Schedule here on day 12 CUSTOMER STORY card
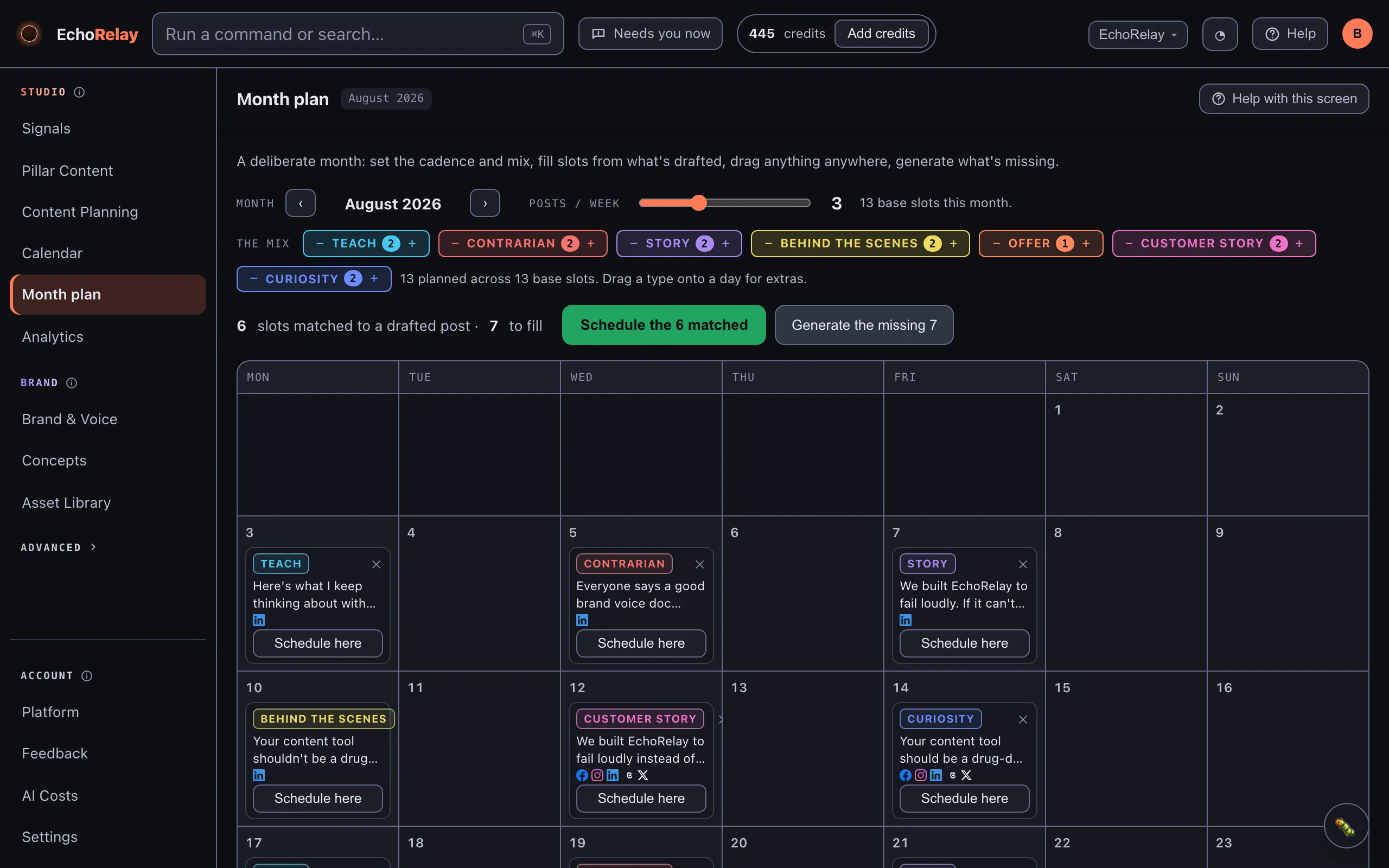This screenshot has width=1389, height=868. coord(641,798)
